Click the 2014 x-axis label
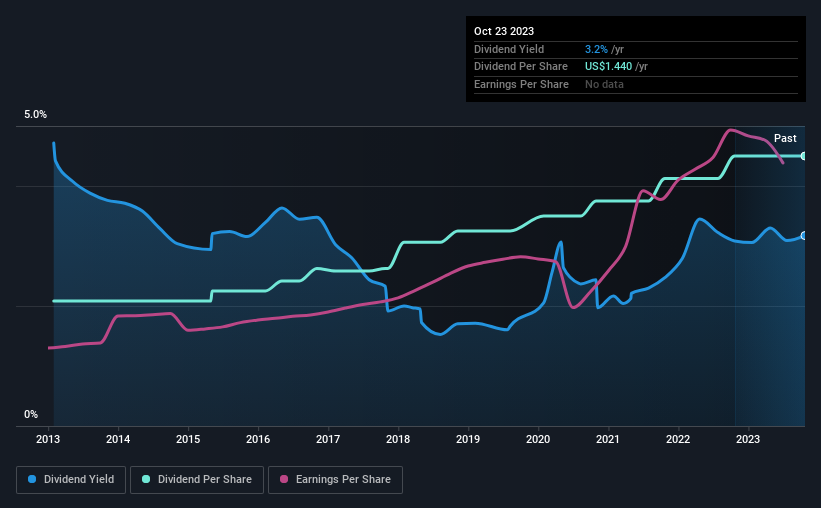The height and width of the screenshot is (508, 821). point(118,439)
